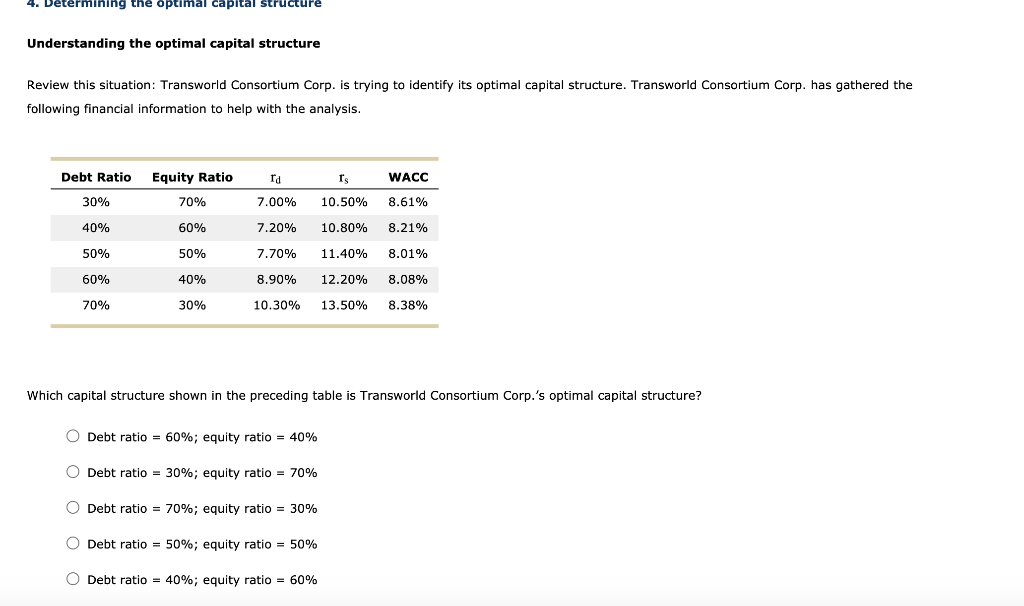Click the 8.01% WACC value in the table
This screenshot has height=606, width=1024.
pos(408,253)
